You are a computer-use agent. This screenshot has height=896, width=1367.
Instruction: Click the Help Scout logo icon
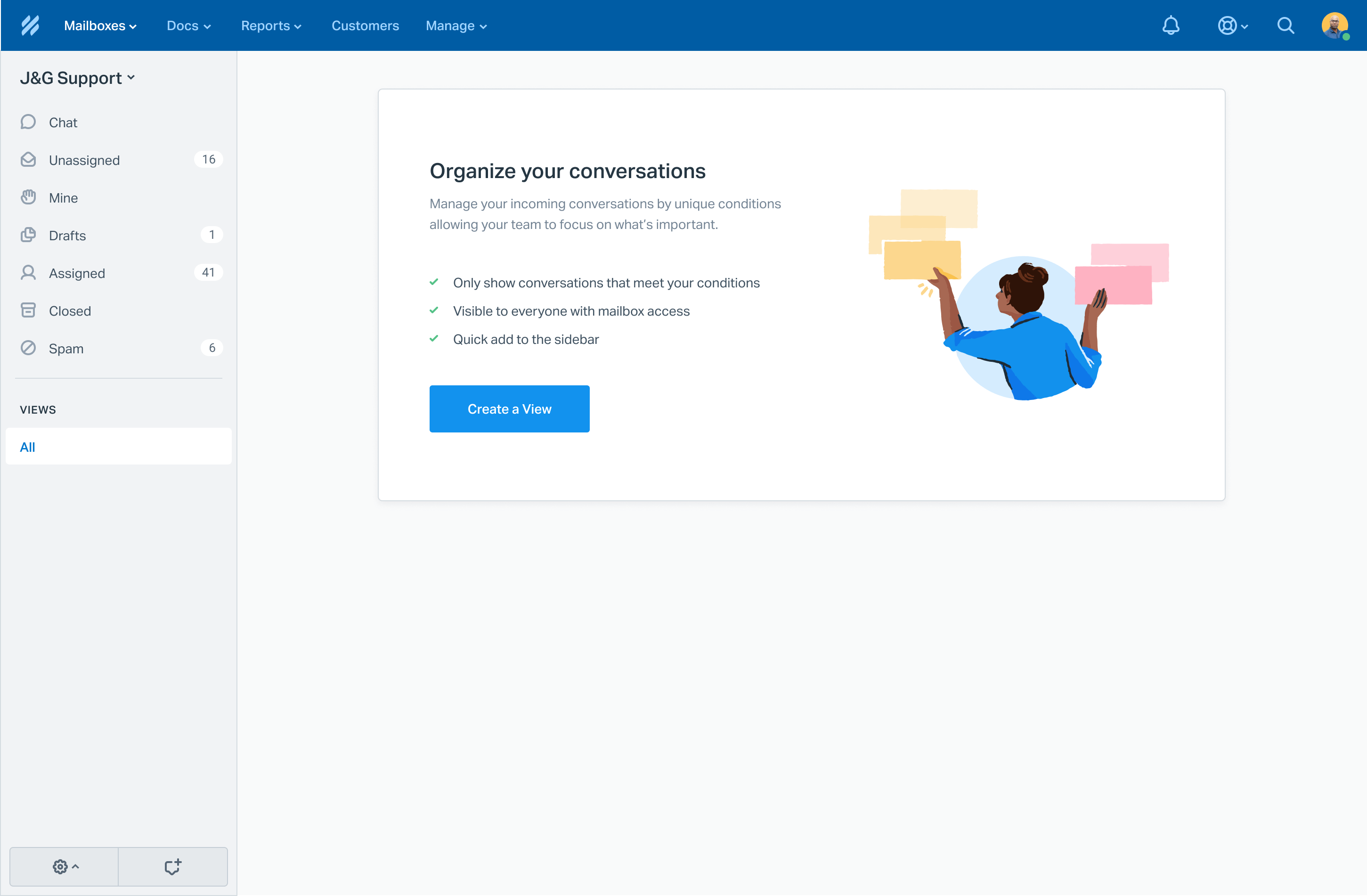coord(30,25)
